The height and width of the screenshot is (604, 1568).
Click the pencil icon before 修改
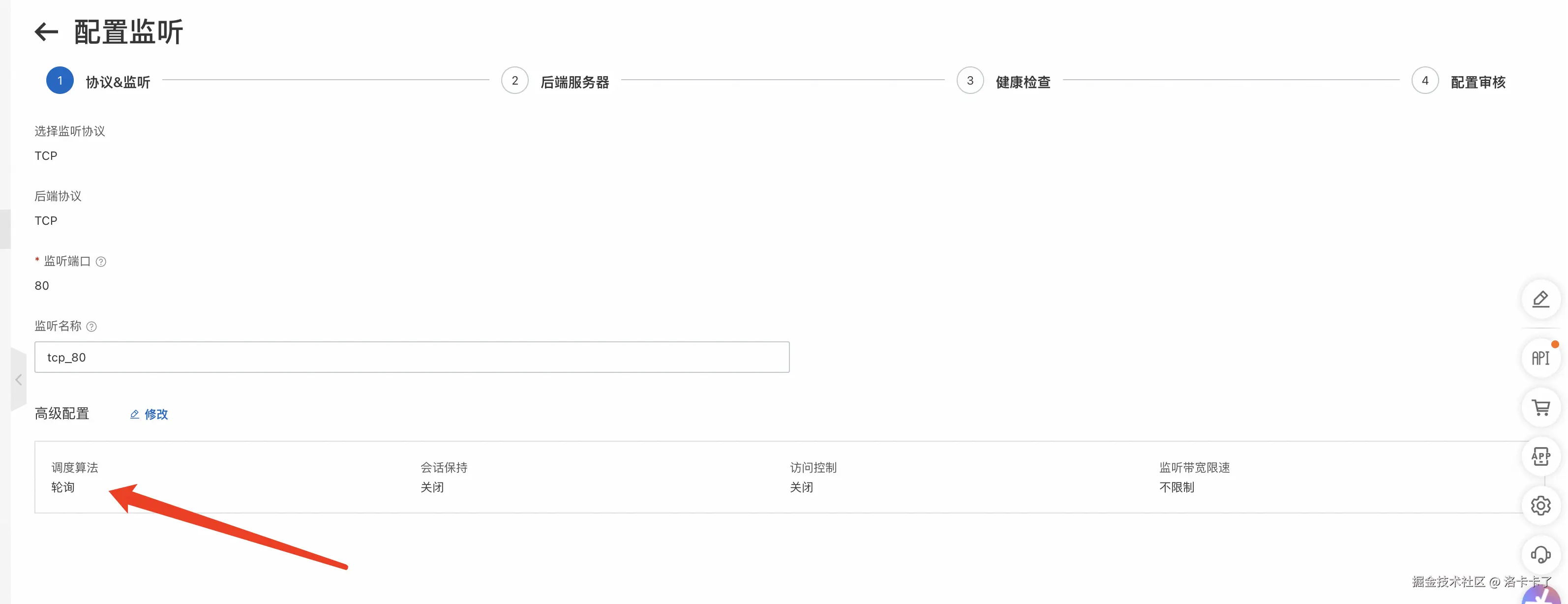coord(135,414)
